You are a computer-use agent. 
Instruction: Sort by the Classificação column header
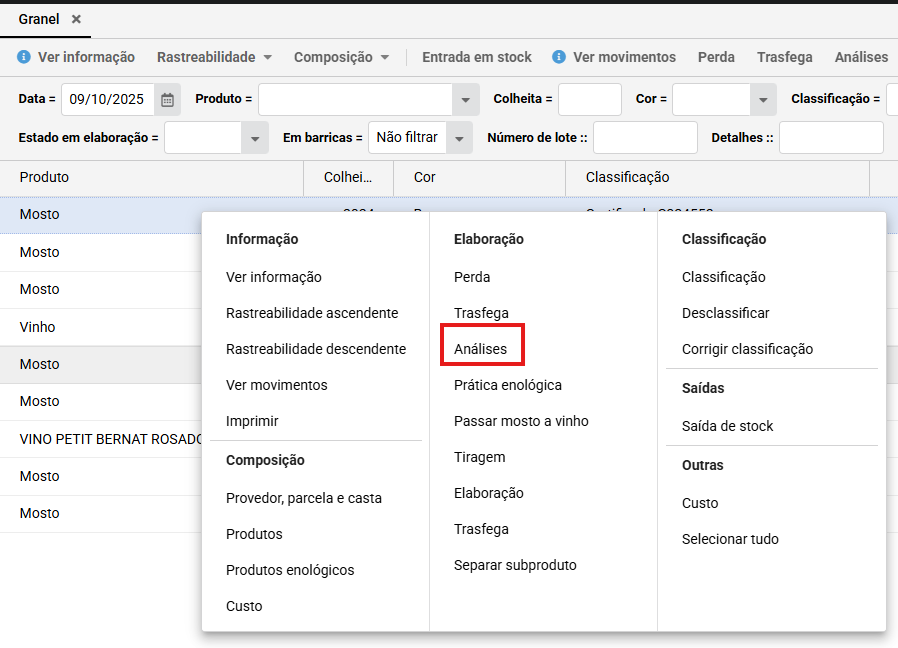(x=717, y=177)
